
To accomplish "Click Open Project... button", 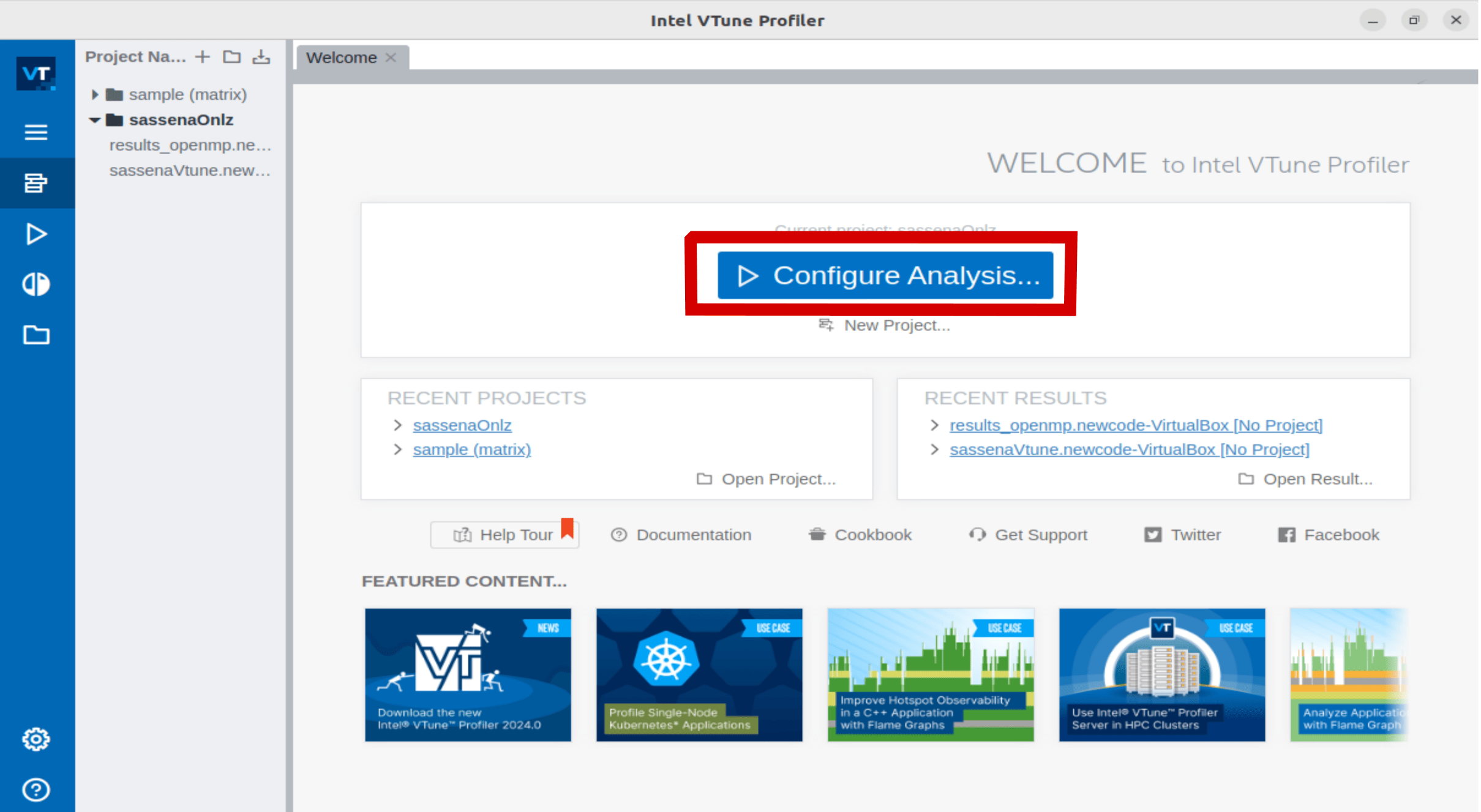I will [x=766, y=479].
